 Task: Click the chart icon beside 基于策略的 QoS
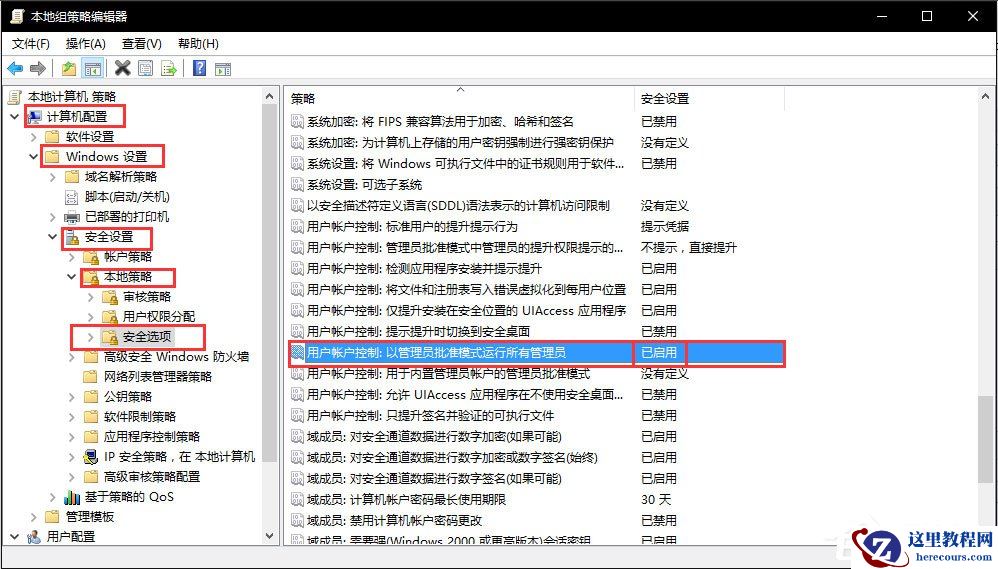click(72, 497)
